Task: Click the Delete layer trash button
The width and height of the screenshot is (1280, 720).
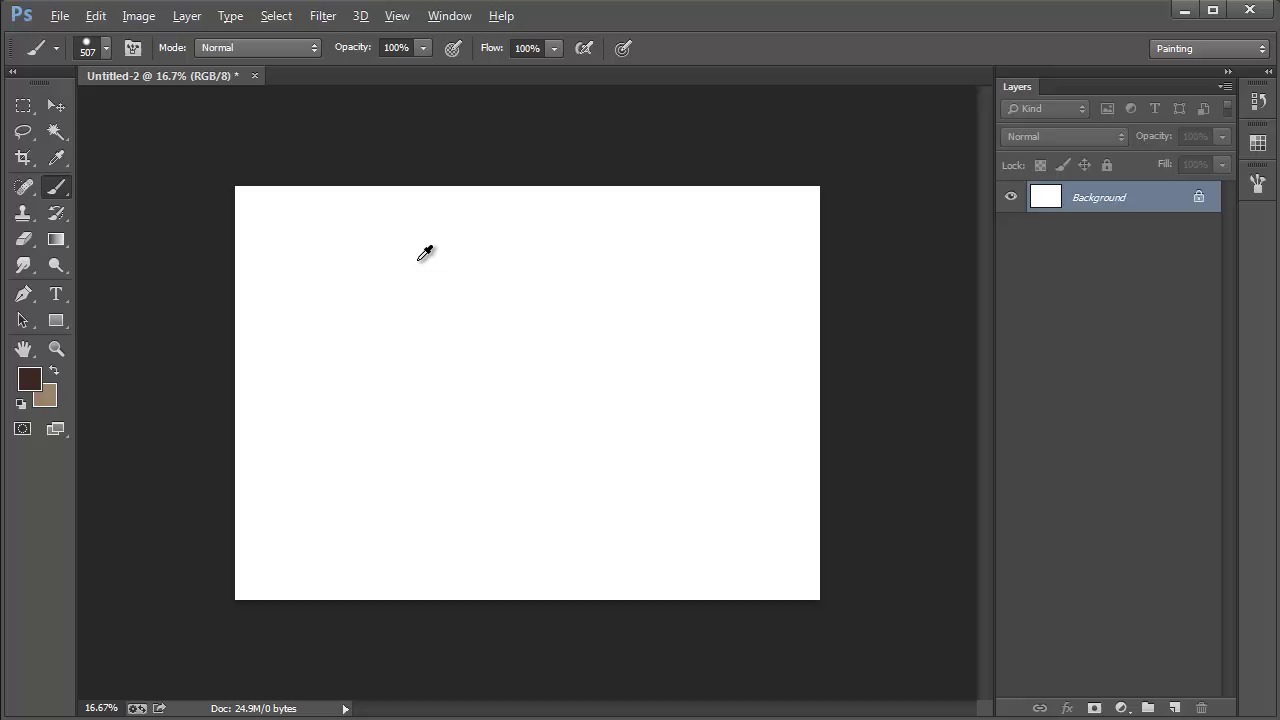Action: point(1202,708)
